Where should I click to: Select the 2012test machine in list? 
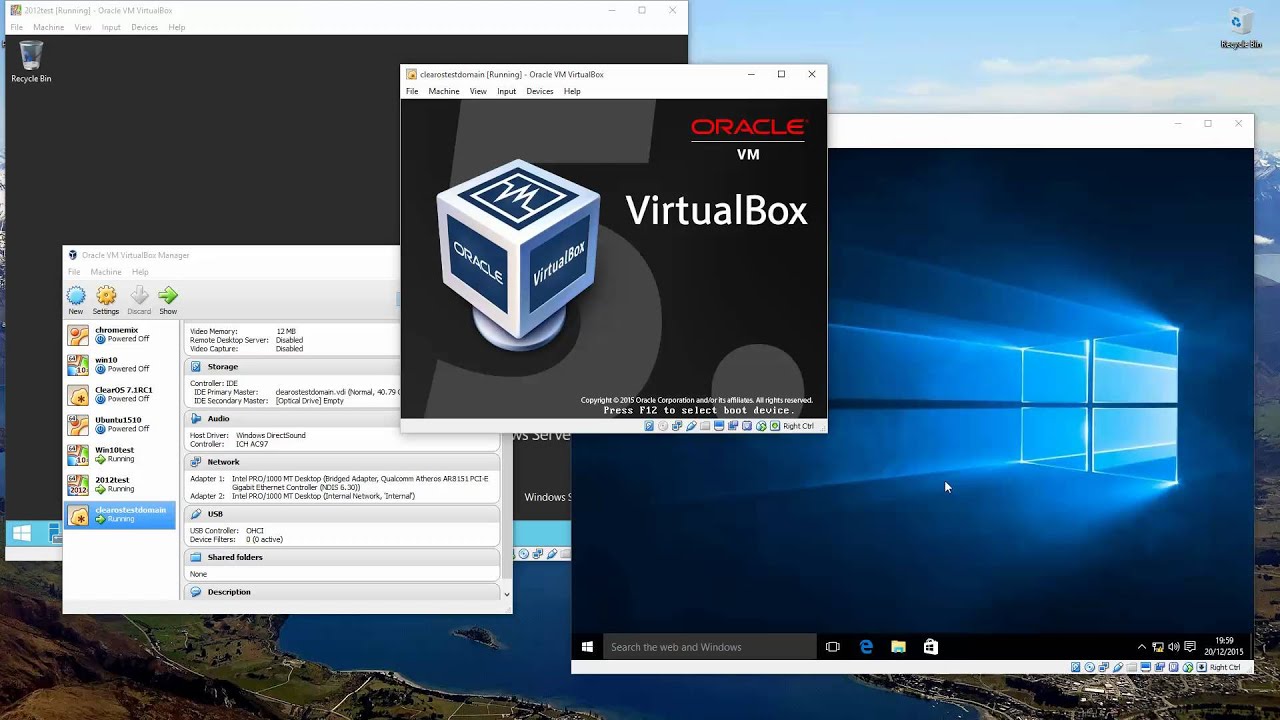pos(120,485)
